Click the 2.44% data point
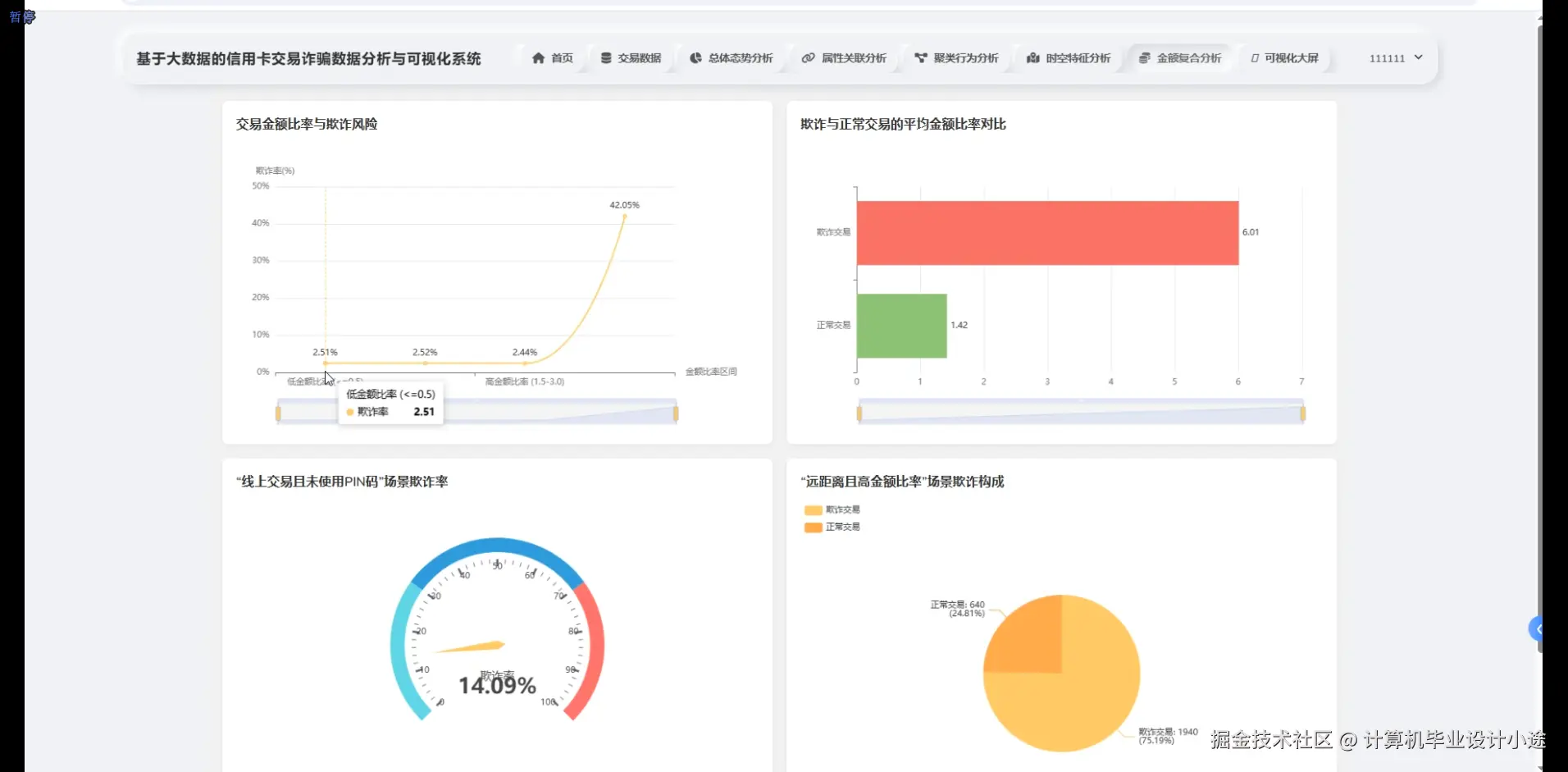 (x=525, y=363)
